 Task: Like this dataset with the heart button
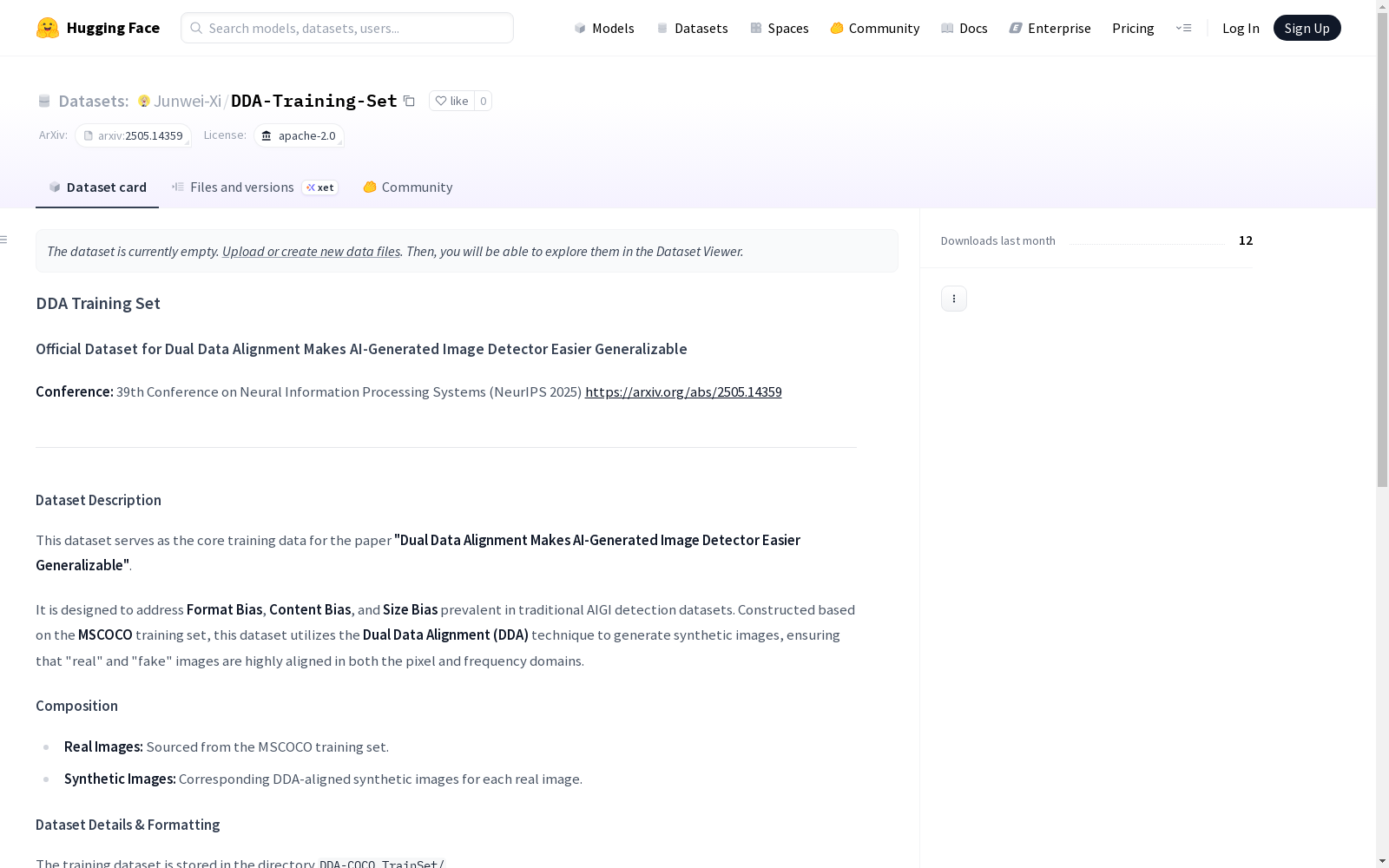pyautogui.click(x=451, y=101)
